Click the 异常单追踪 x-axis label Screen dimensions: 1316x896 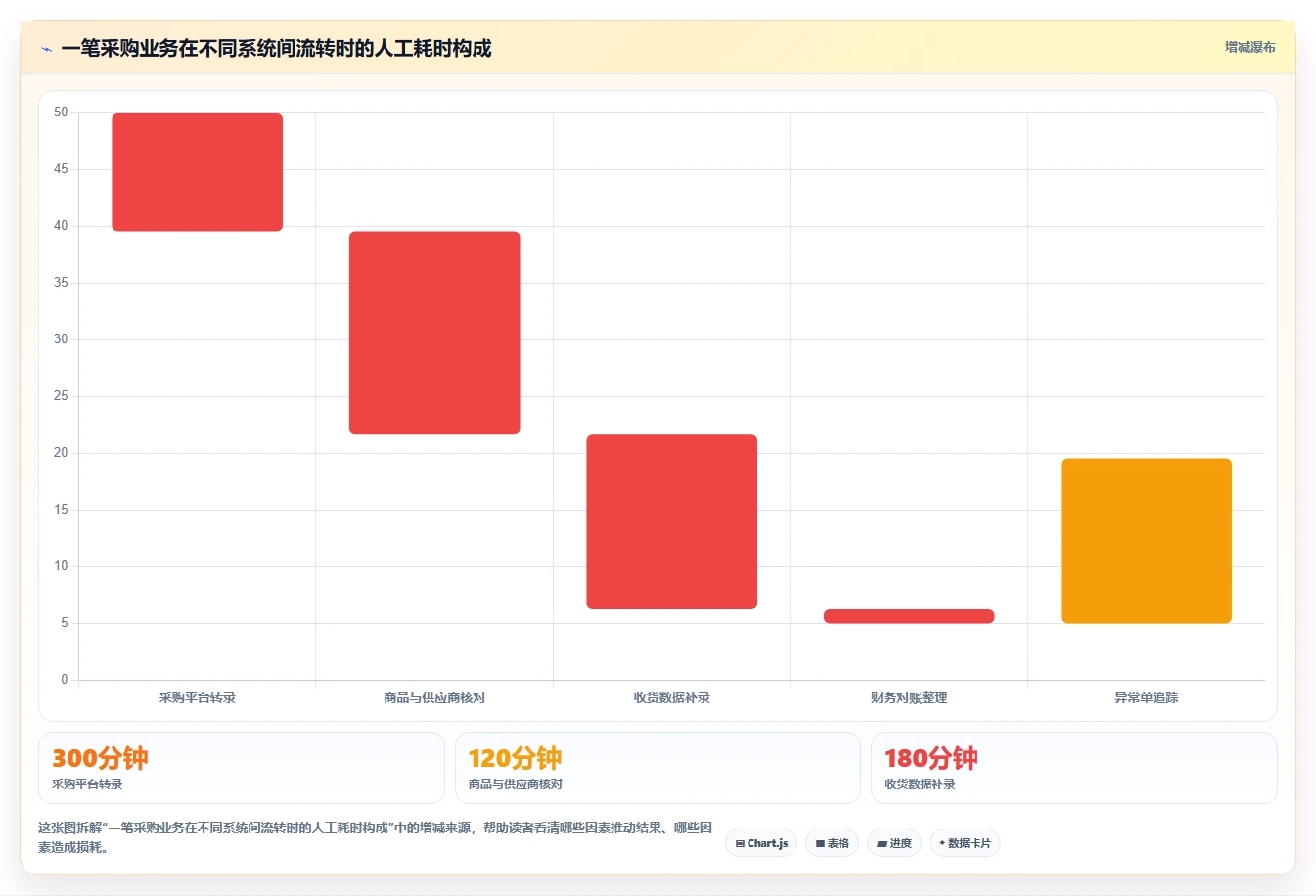pos(1147,697)
